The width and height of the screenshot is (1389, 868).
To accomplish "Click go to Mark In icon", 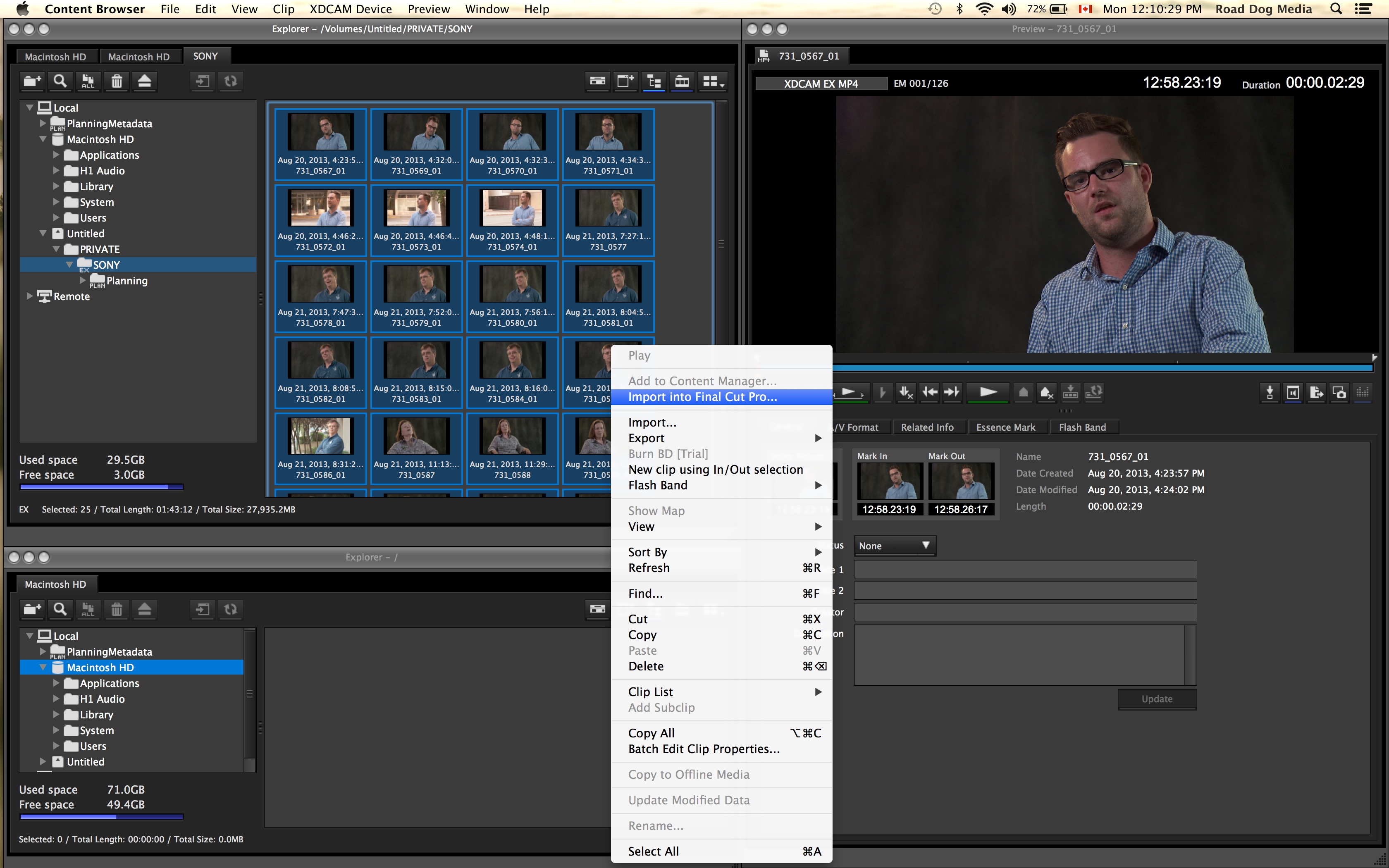I will click(930, 392).
